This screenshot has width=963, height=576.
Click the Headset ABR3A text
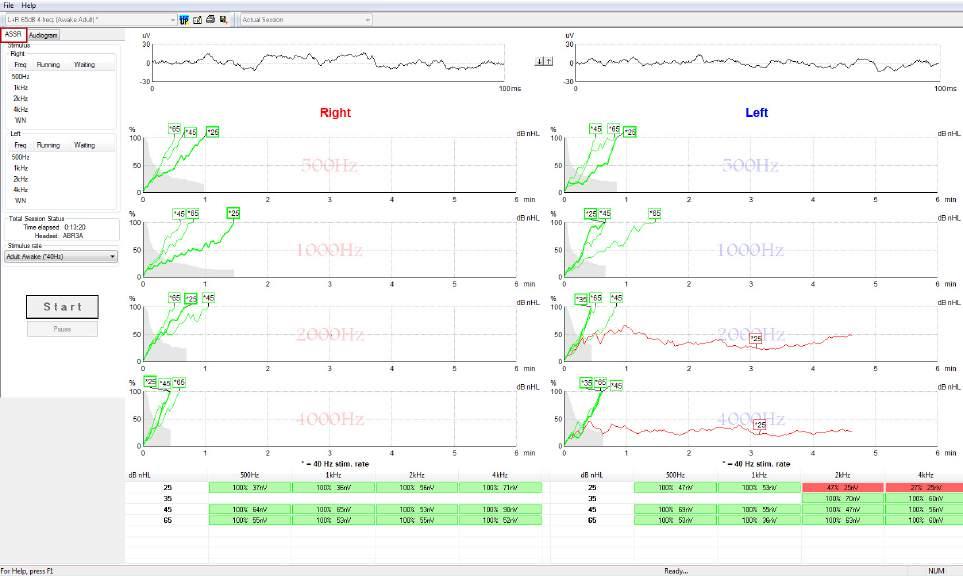[58, 236]
